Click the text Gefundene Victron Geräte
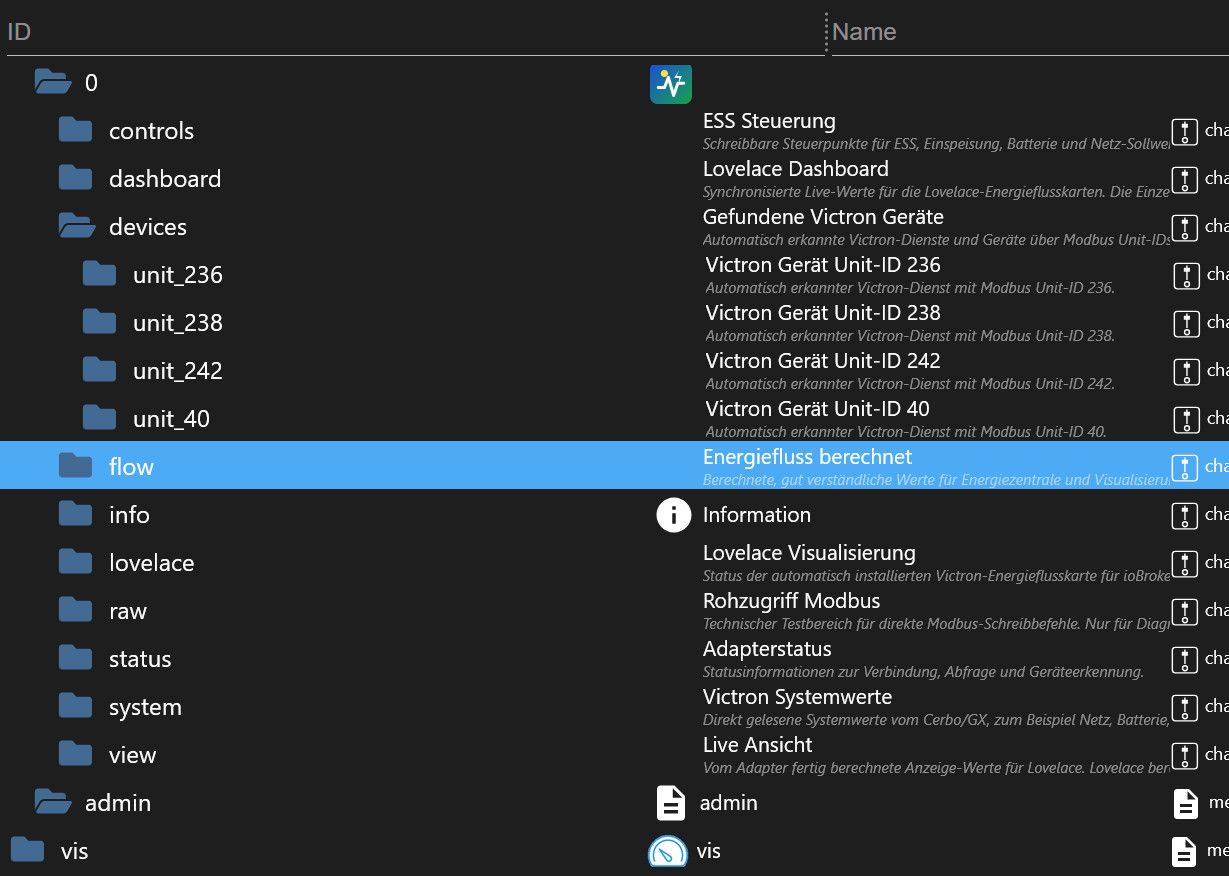This screenshot has width=1229, height=876. pyautogui.click(x=823, y=217)
